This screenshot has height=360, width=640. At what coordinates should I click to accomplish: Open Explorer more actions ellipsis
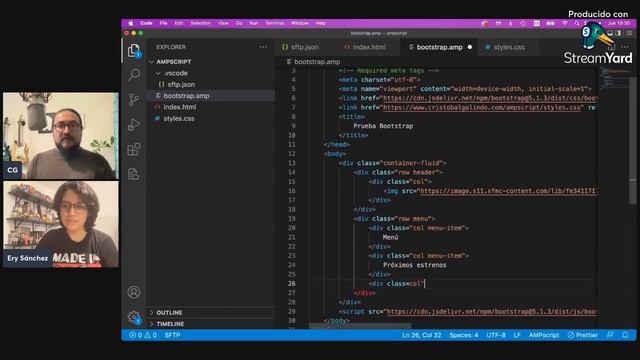click(x=263, y=47)
